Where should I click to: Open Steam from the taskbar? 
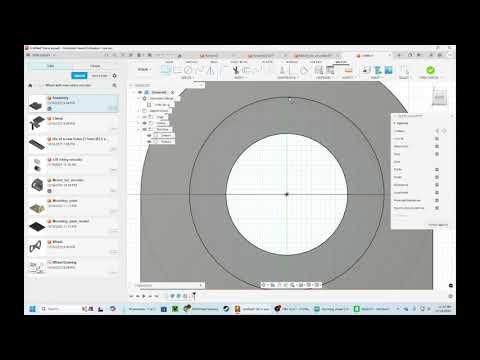click(x=226, y=309)
